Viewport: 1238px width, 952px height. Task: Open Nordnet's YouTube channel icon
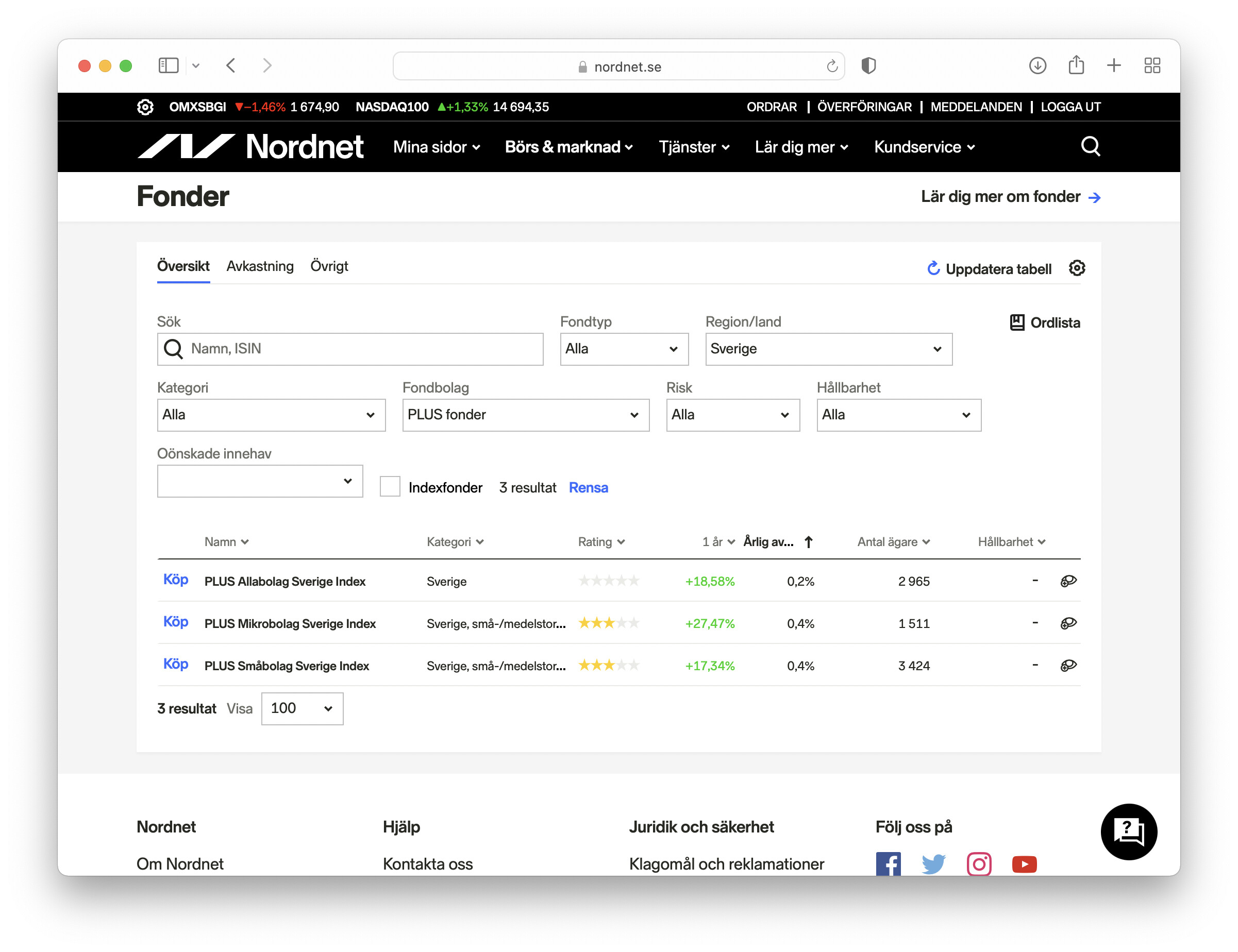click(1024, 863)
